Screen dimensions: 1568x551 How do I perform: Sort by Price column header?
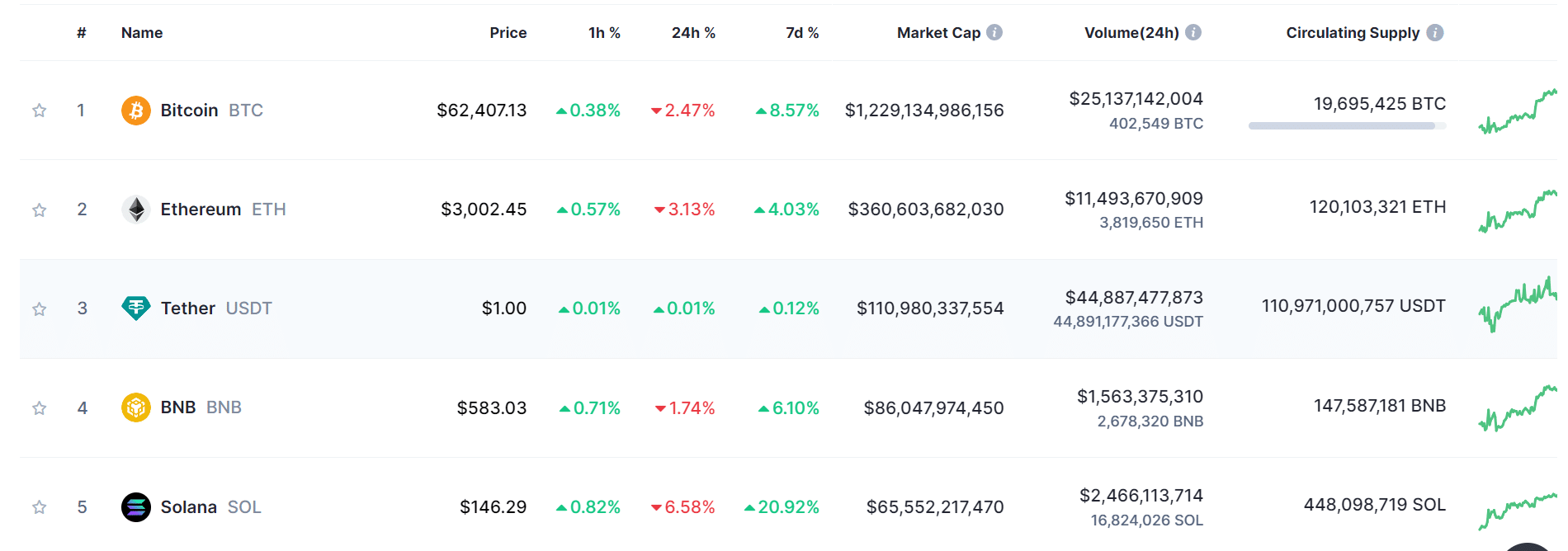(x=508, y=33)
